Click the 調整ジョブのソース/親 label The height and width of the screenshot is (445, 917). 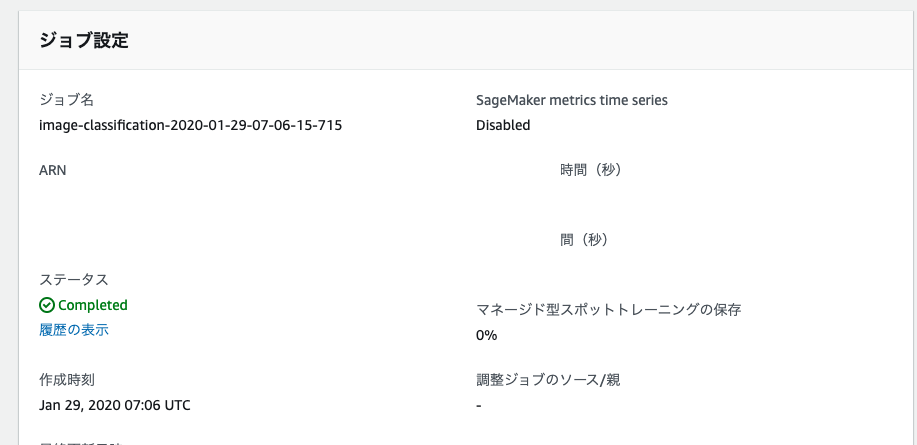click(x=548, y=380)
